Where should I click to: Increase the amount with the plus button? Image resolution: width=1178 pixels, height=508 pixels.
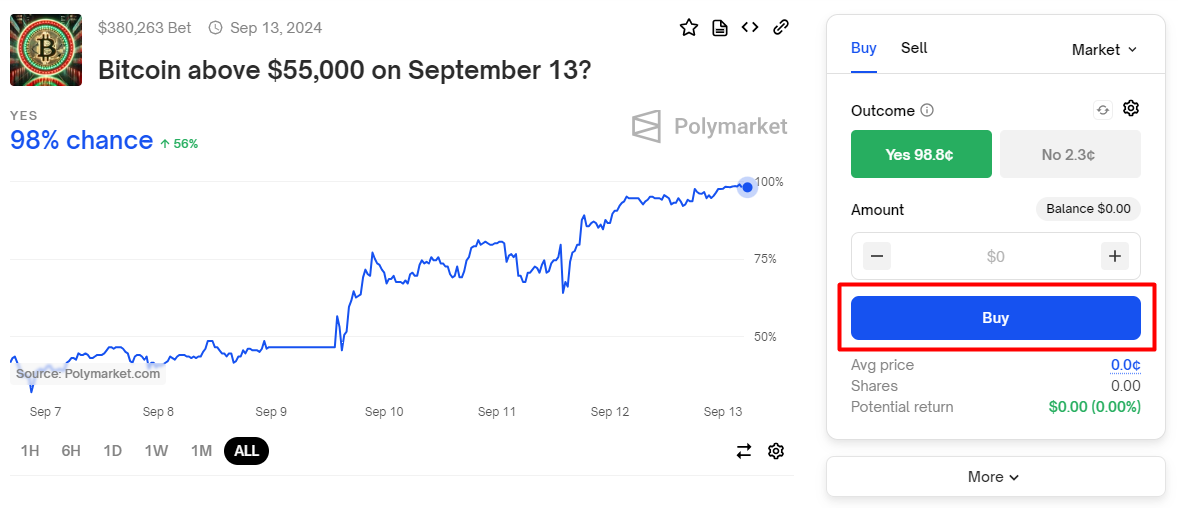[1114, 256]
